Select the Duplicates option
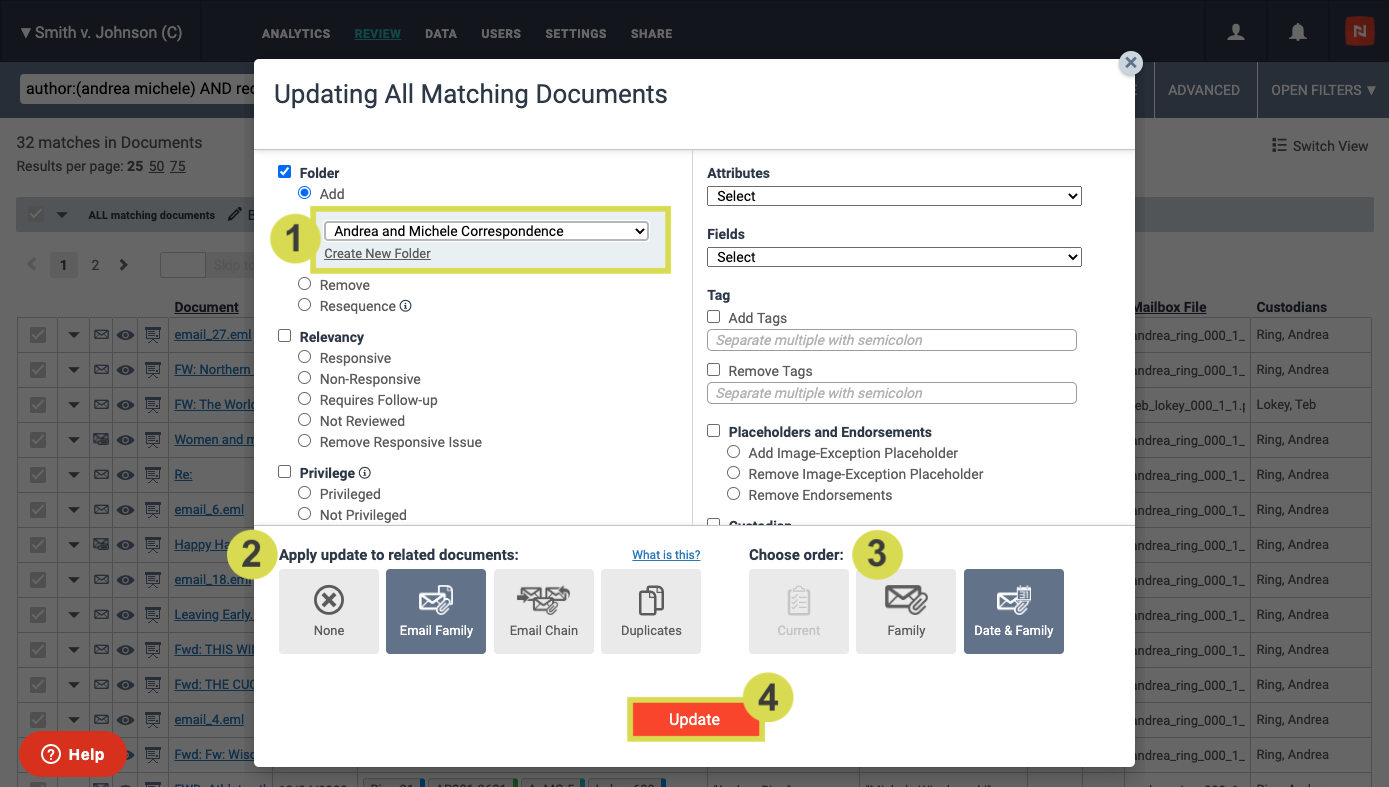Screen dimensions: 1389x787 [651, 612]
